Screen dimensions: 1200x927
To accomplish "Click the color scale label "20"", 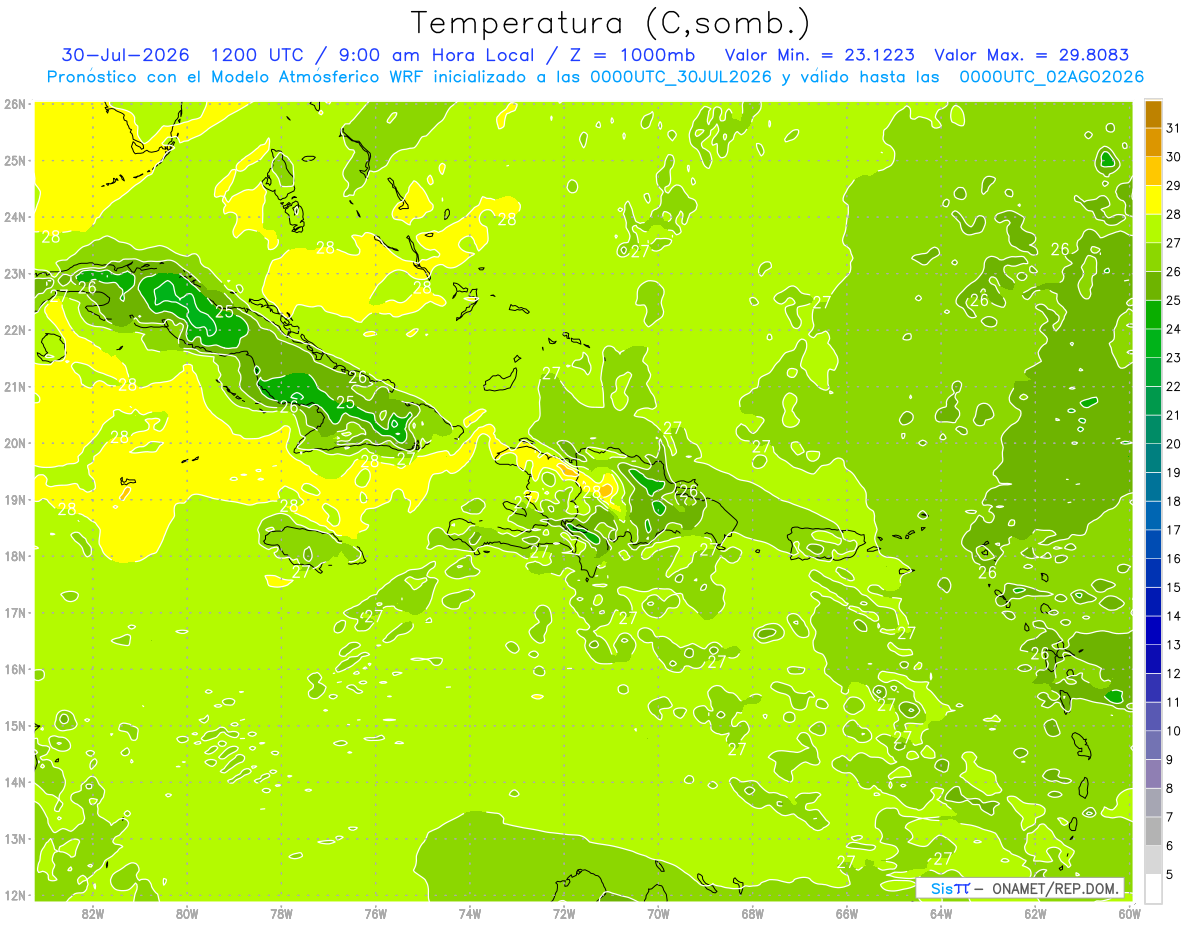I will [1174, 444].
